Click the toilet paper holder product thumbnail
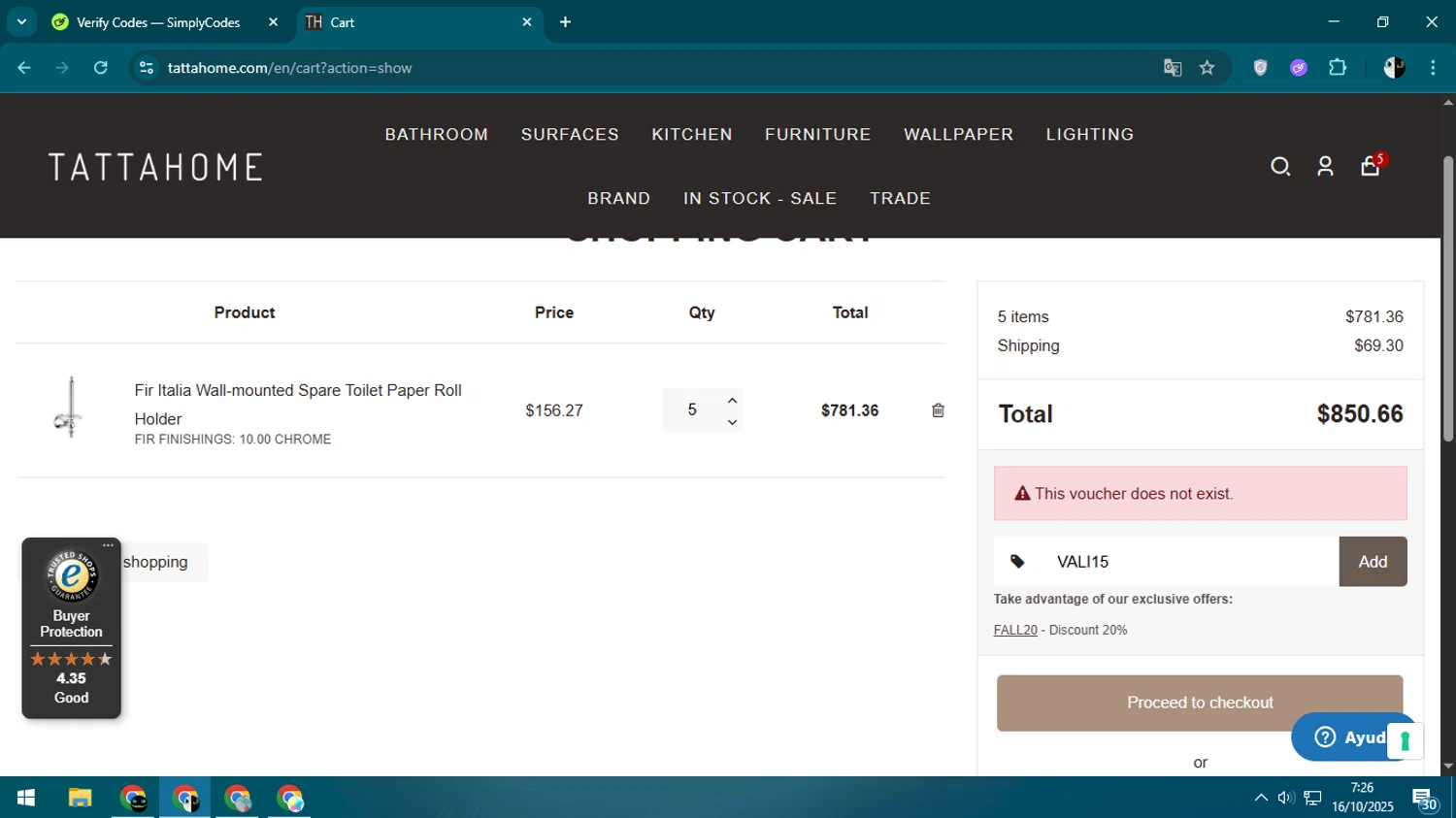 click(x=69, y=408)
